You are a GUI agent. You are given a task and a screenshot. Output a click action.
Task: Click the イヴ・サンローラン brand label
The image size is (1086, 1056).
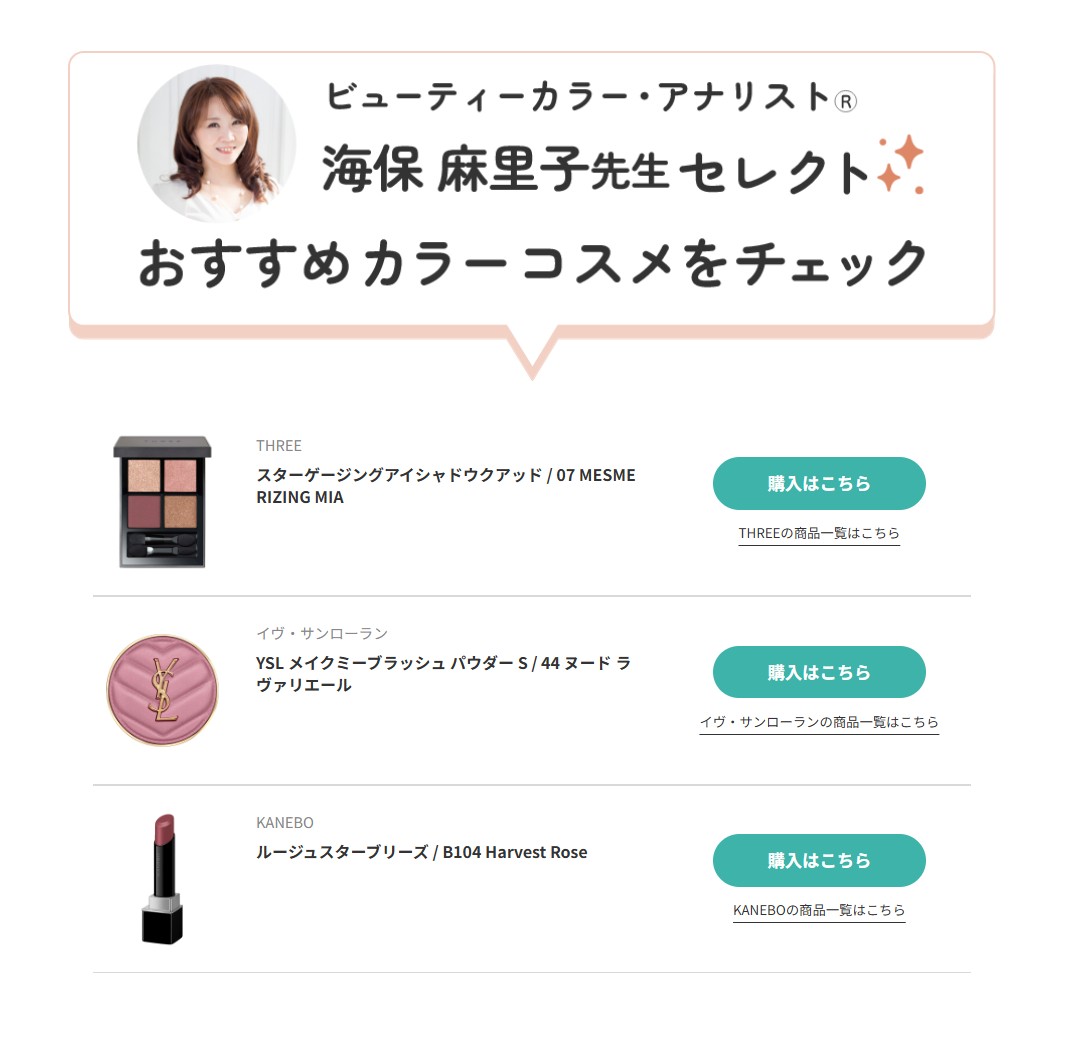pyautogui.click(x=322, y=633)
